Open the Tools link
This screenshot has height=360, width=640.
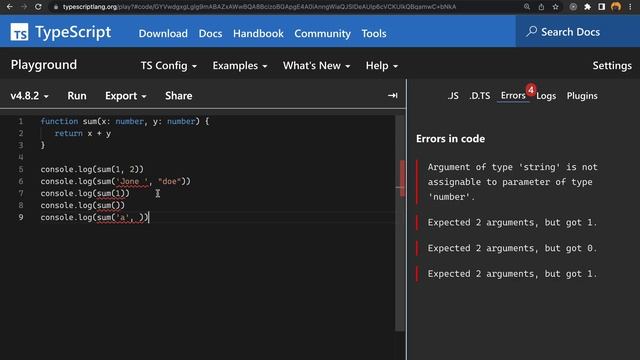click(373, 33)
